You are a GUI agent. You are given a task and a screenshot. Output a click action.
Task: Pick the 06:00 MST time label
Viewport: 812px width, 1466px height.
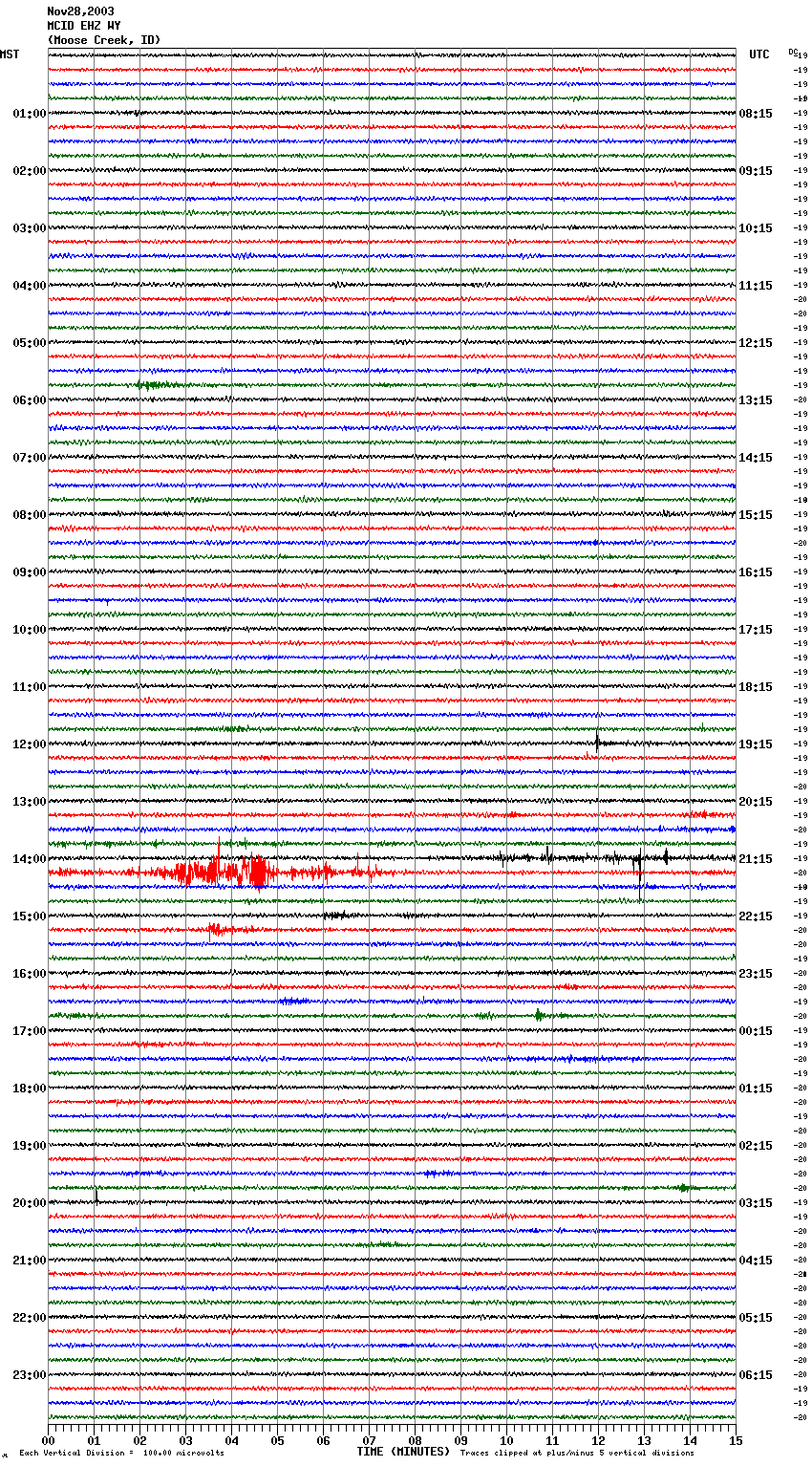click(29, 400)
